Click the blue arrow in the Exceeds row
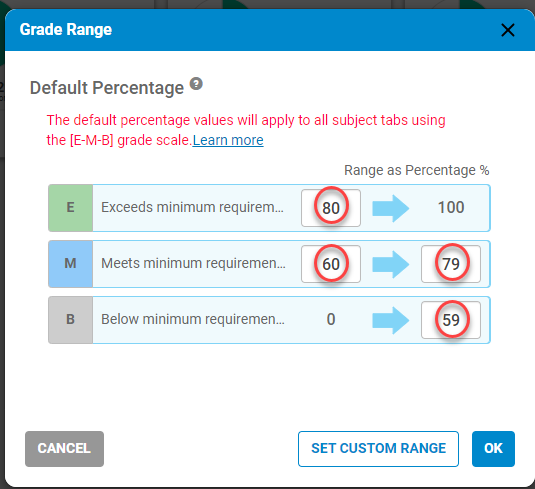535x489 pixels. (391, 208)
